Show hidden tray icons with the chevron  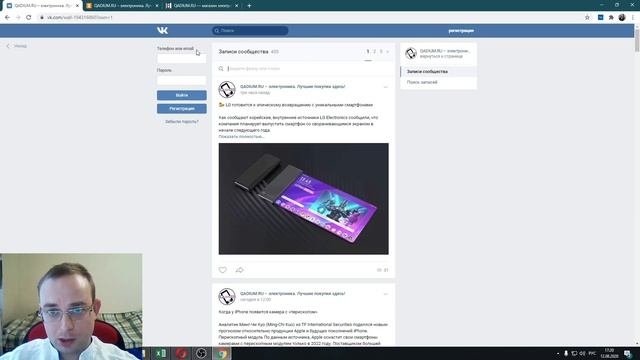point(558,353)
